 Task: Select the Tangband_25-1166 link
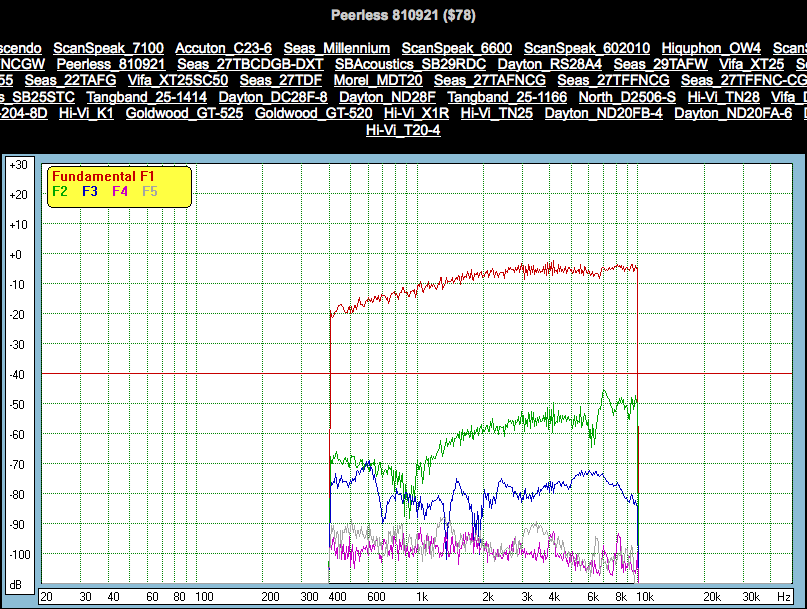tap(507, 97)
